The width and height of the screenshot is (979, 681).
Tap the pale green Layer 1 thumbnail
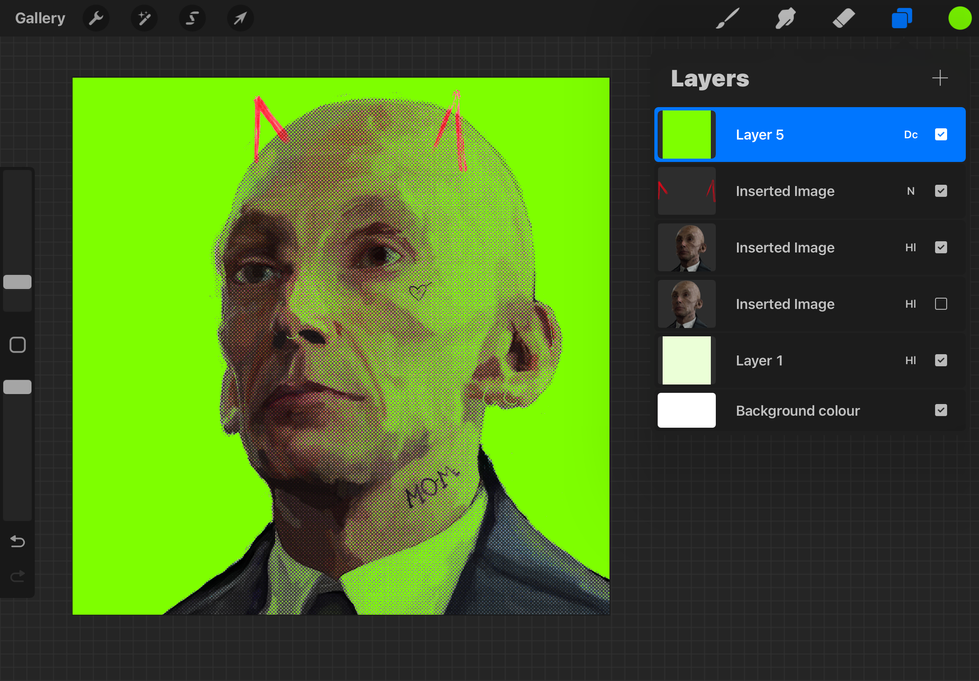tap(687, 360)
